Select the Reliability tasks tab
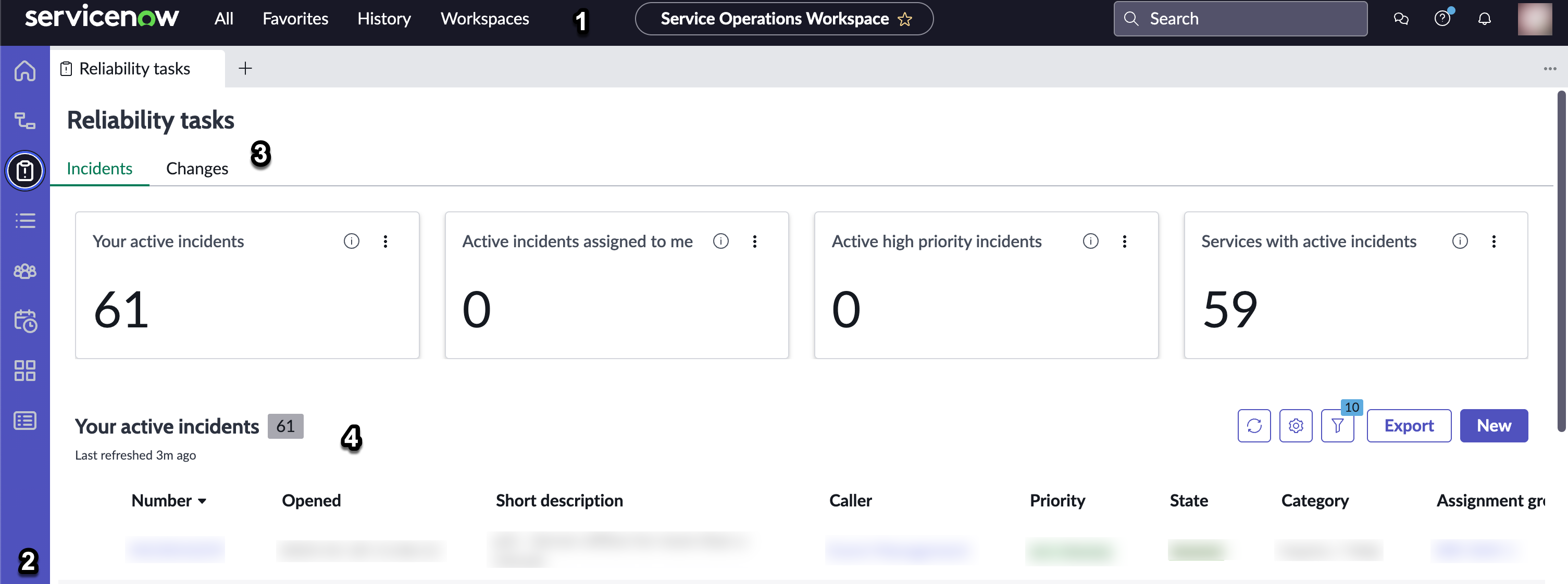The image size is (1568, 584). [137, 68]
